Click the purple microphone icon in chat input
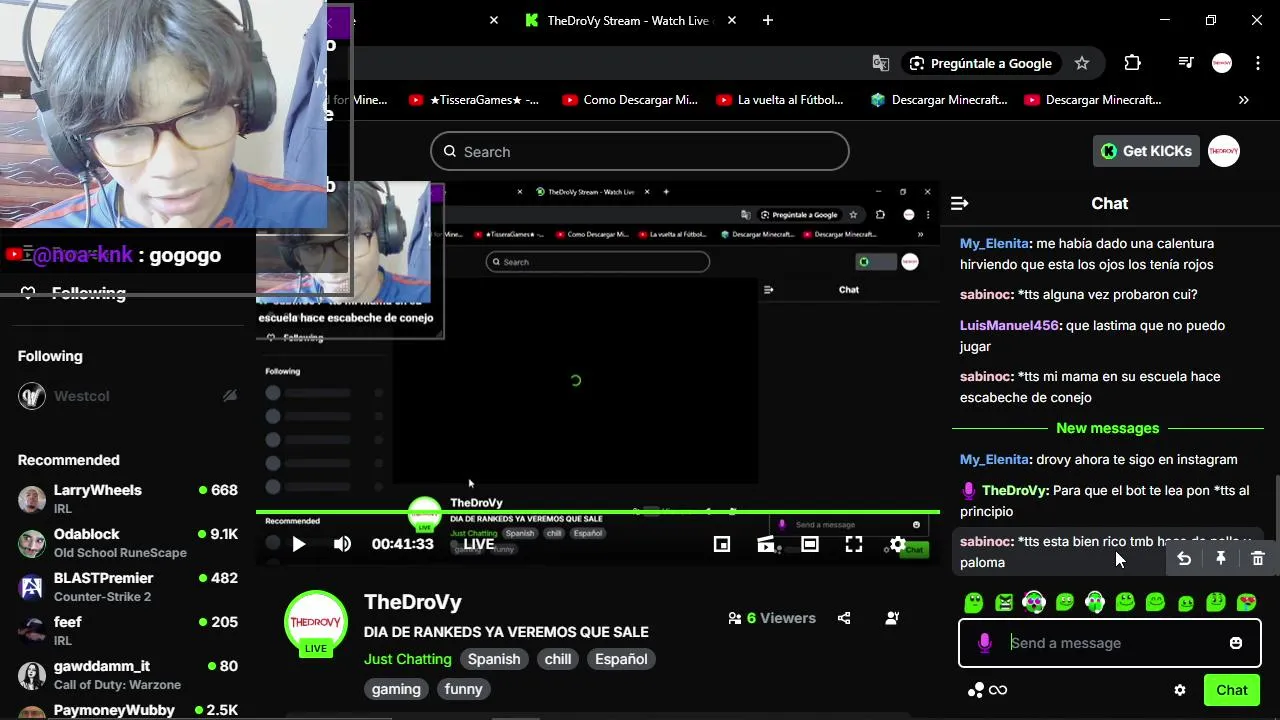1280x720 pixels. (x=985, y=643)
